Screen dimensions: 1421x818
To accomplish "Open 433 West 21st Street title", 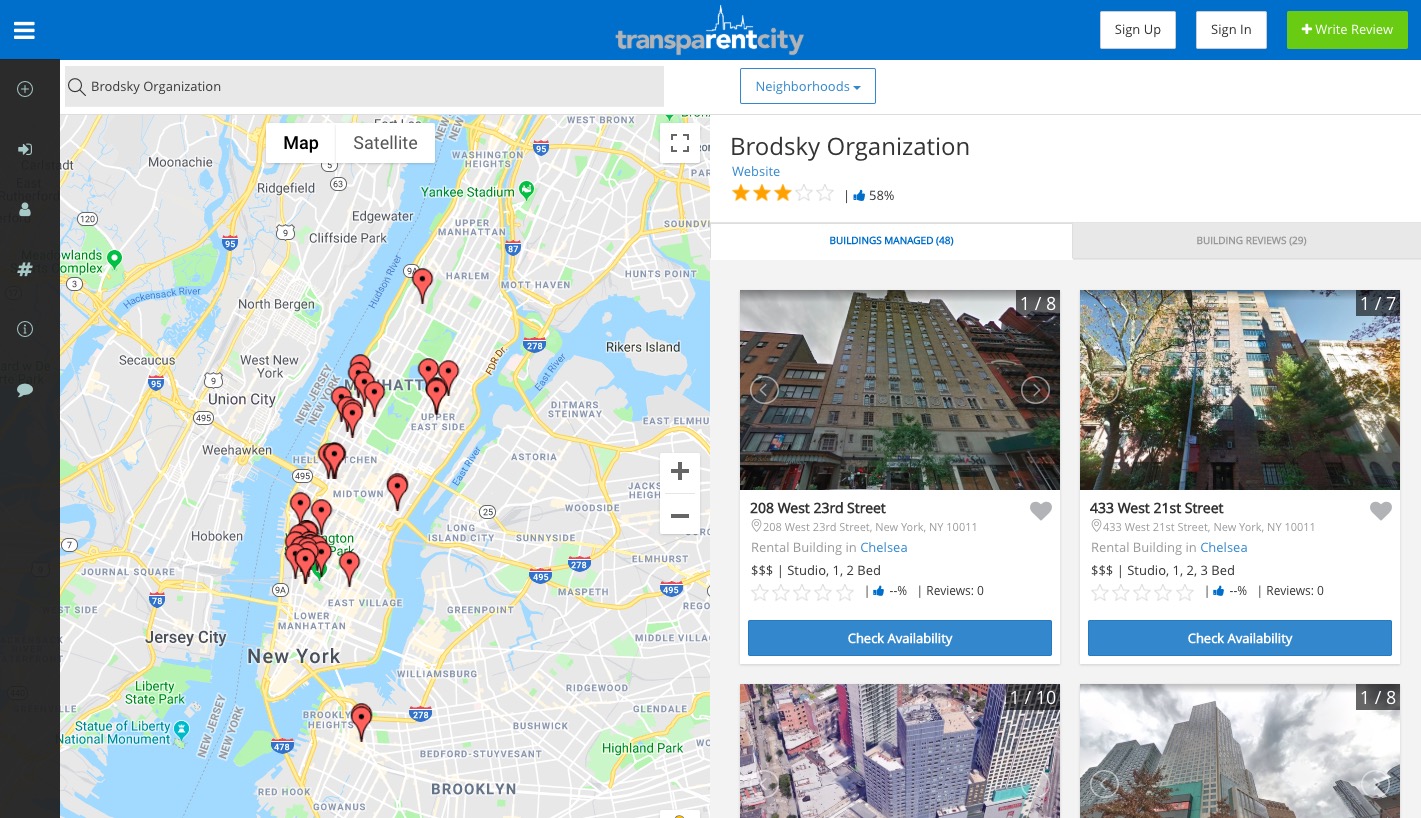I will click(x=1157, y=508).
